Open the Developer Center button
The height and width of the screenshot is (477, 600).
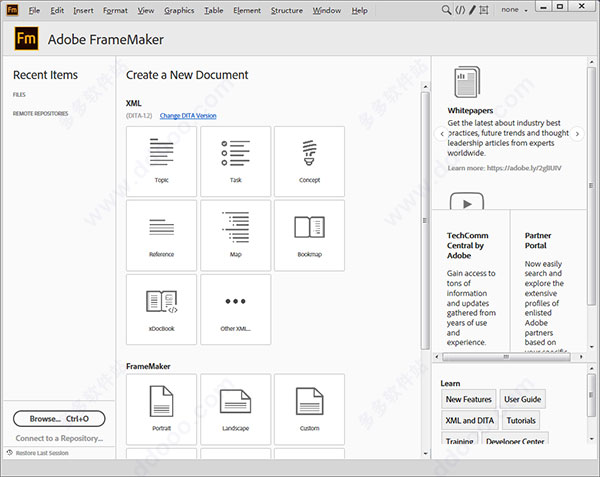pyautogui.click(x=515, y=439)
